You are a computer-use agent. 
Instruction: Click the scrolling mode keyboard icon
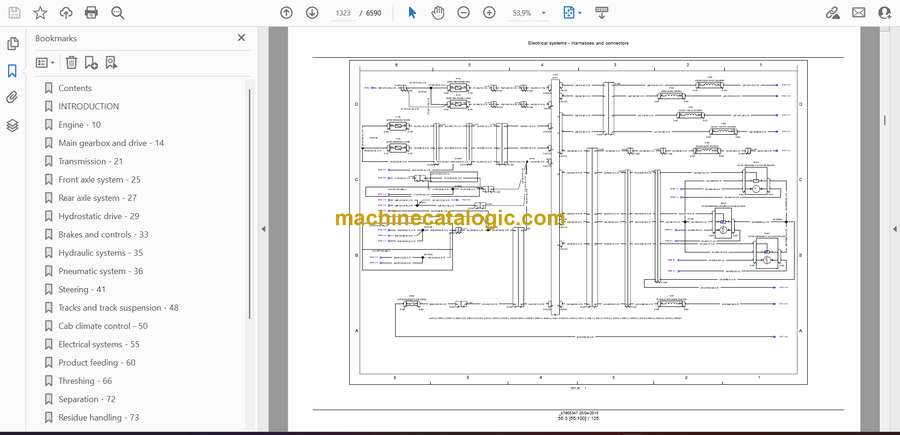pos(602,13)
